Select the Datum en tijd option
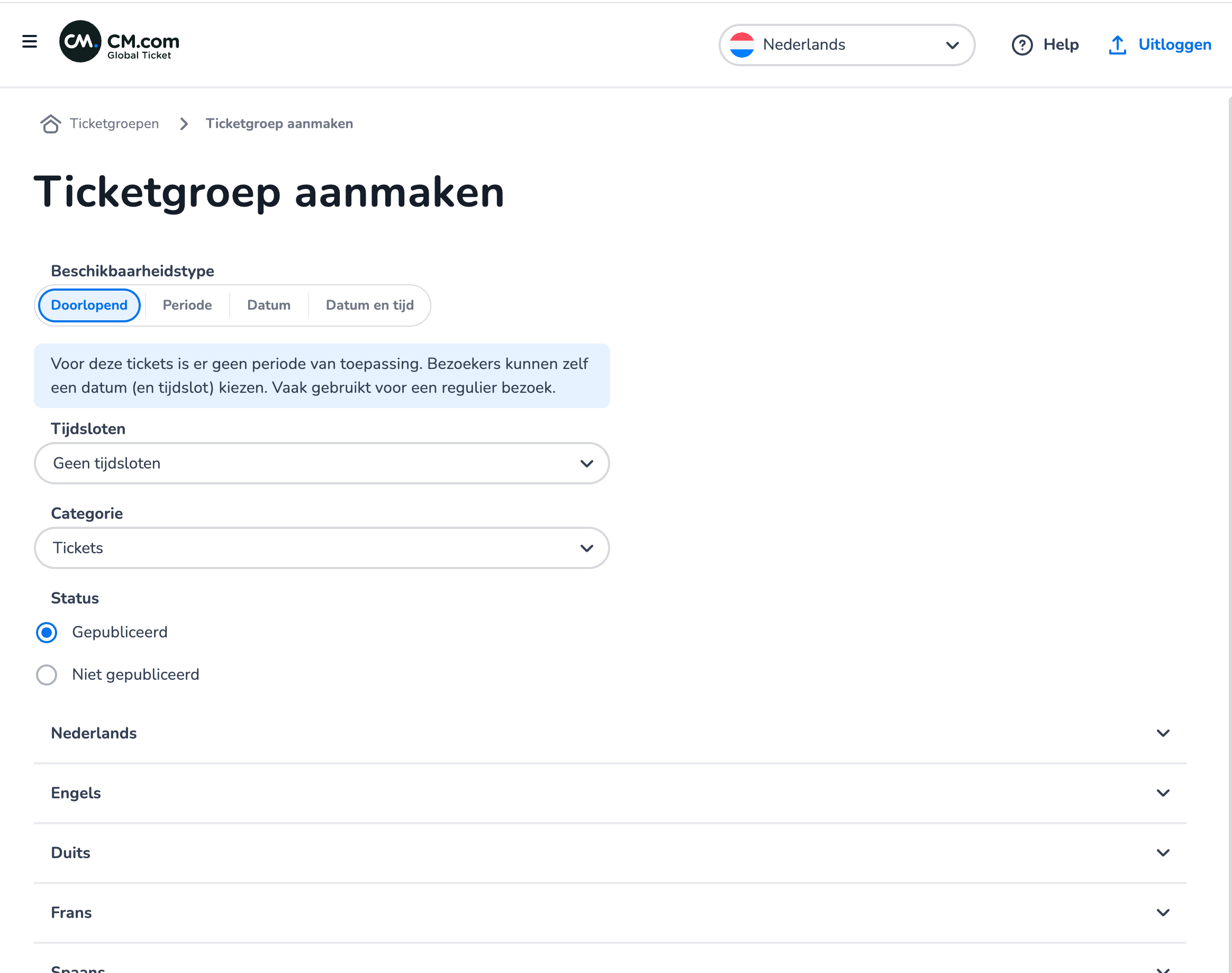This screenshot has width=1232, height=973. 369,305
